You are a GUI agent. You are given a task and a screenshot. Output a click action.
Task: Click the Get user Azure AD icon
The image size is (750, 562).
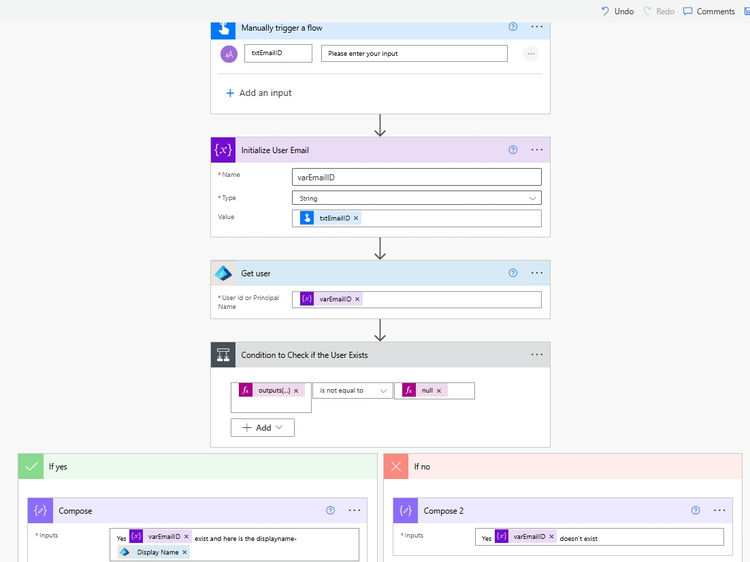pos(223,273)
